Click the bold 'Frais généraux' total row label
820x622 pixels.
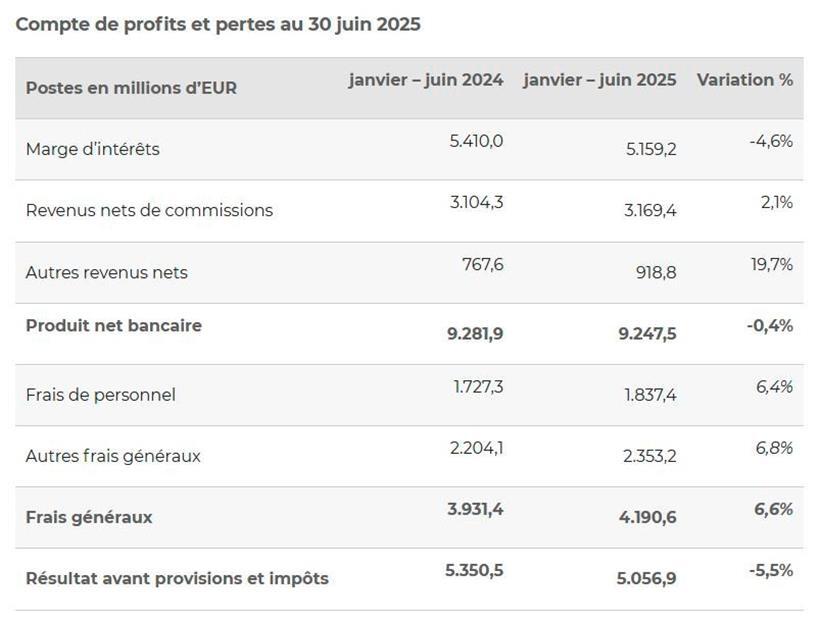tap(89, 517)
